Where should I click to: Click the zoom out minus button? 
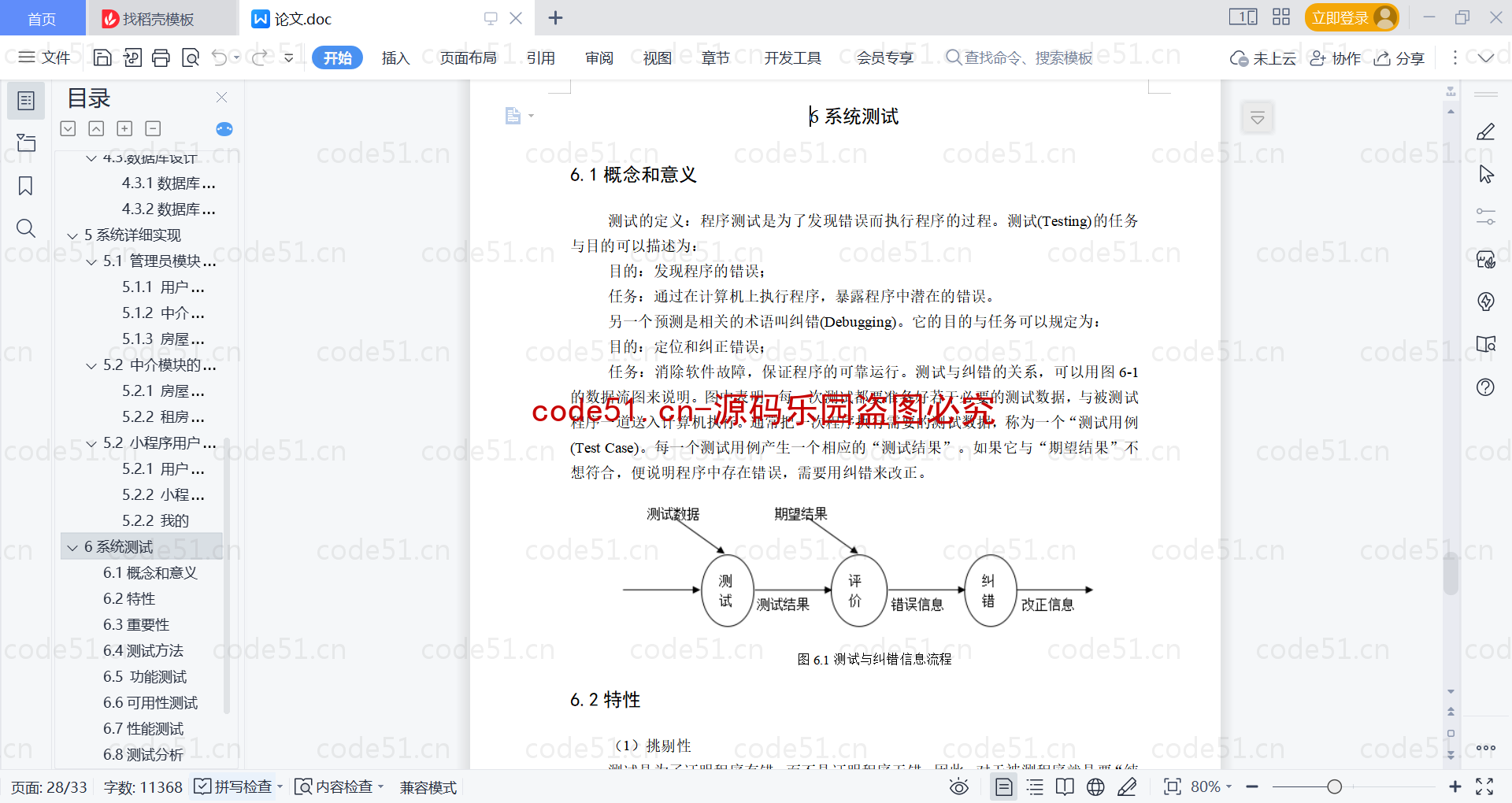pos(1252,786)
